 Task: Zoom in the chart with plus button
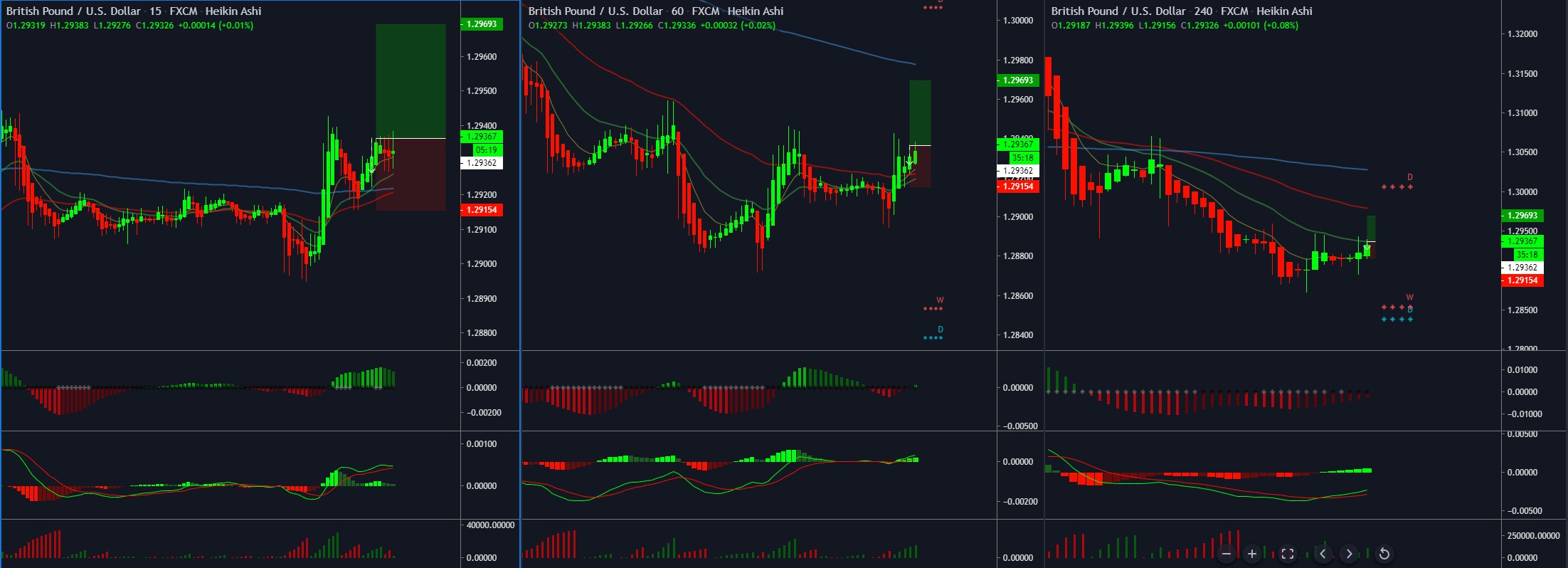1252,553
